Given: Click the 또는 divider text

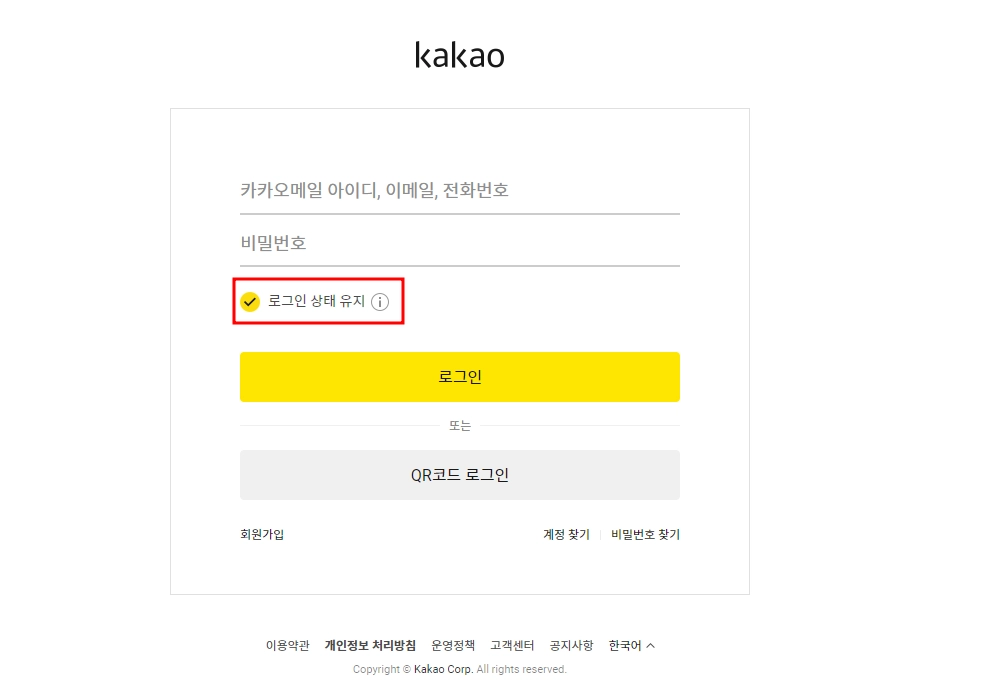Looking at the screenshot, I should [x=459, y=426].
